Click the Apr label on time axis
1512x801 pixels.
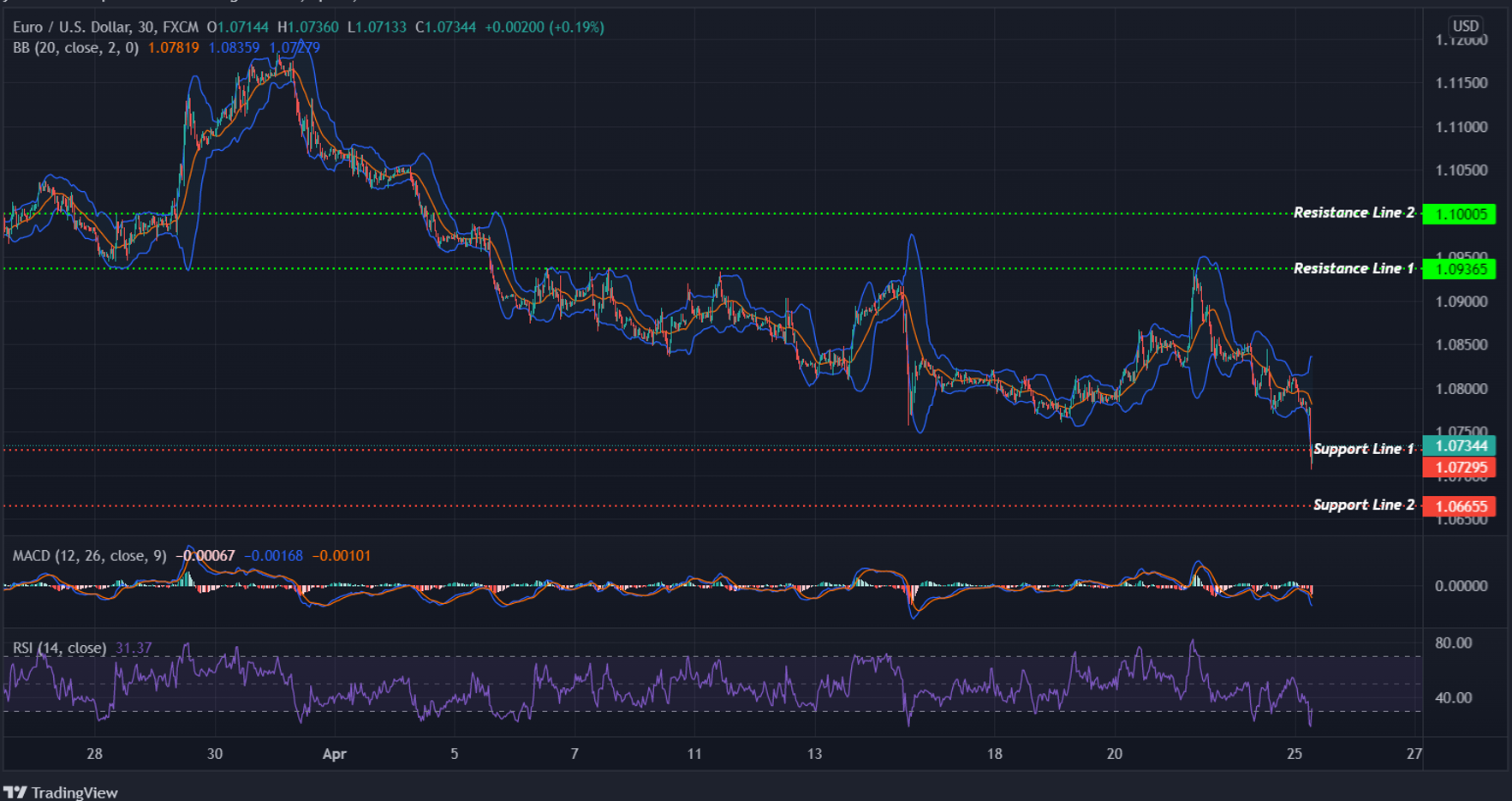[x=334, y=754]
